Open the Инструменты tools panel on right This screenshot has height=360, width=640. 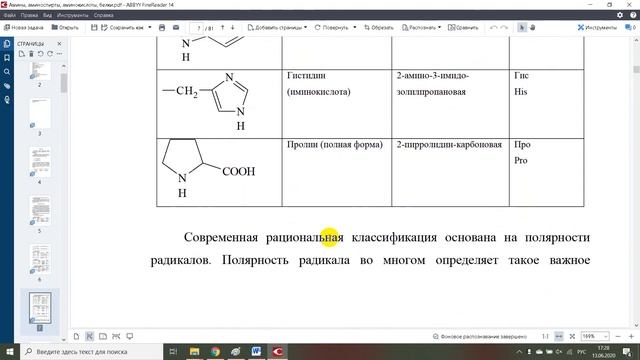(597, 27)
